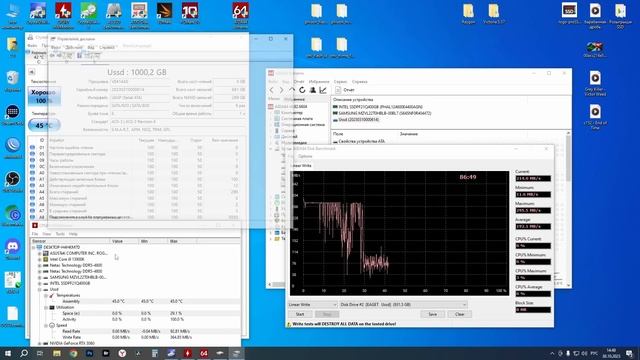Open the File menu in the sensor monitor
This screenshot has height=360, width=640.
pos(35,234)
